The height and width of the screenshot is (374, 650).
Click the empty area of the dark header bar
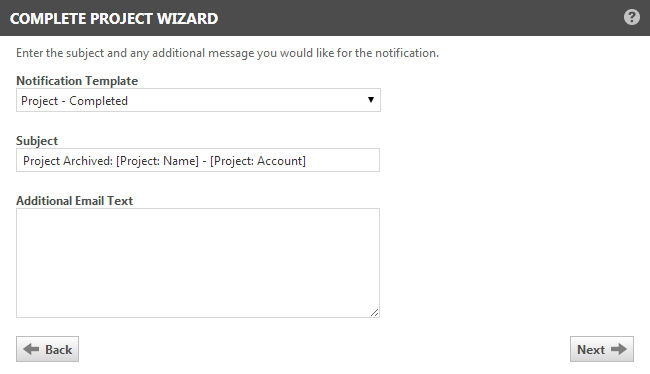[x=415, y=18]
